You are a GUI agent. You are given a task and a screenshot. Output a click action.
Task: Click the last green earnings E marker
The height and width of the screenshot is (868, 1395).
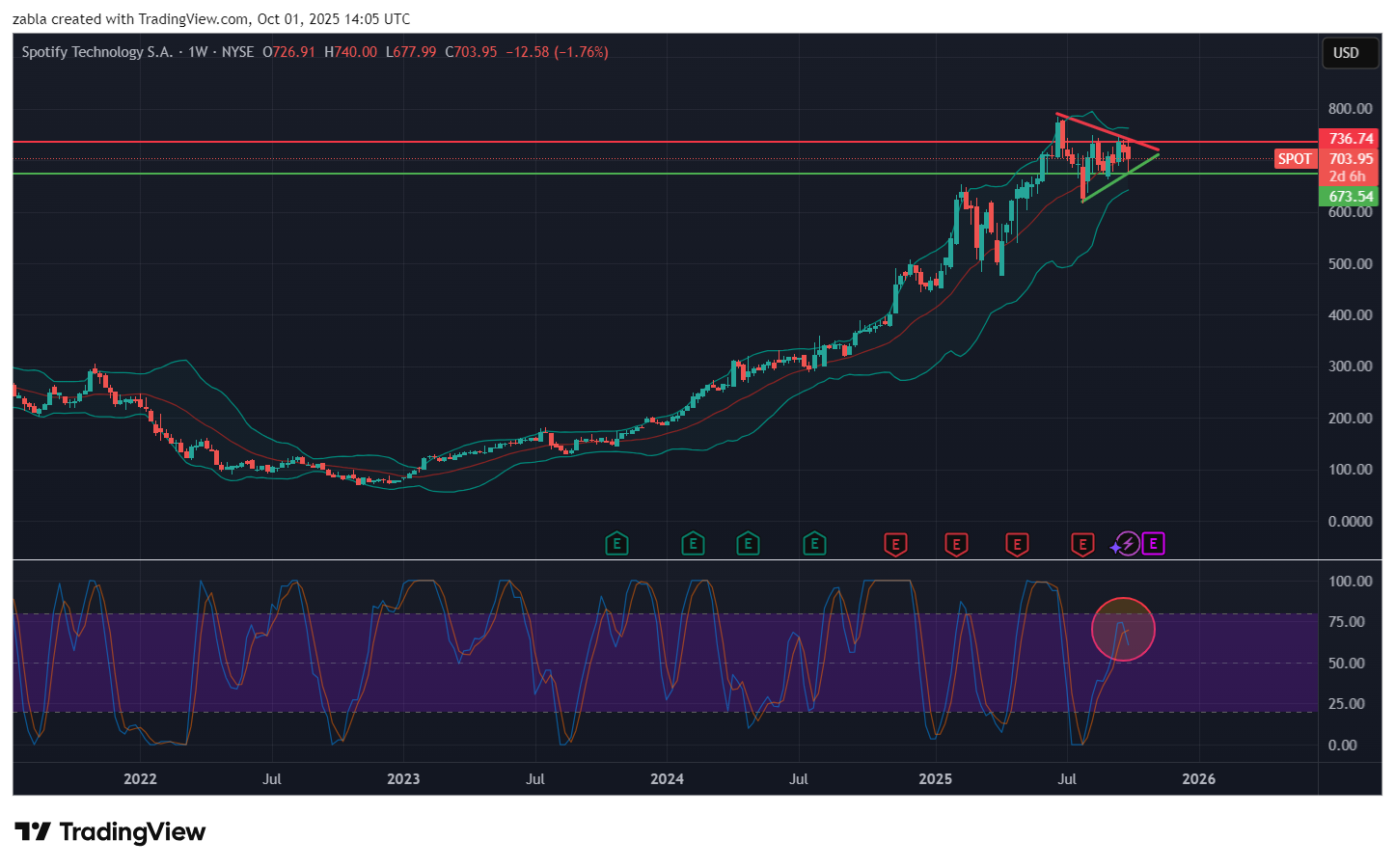[814, 544]
